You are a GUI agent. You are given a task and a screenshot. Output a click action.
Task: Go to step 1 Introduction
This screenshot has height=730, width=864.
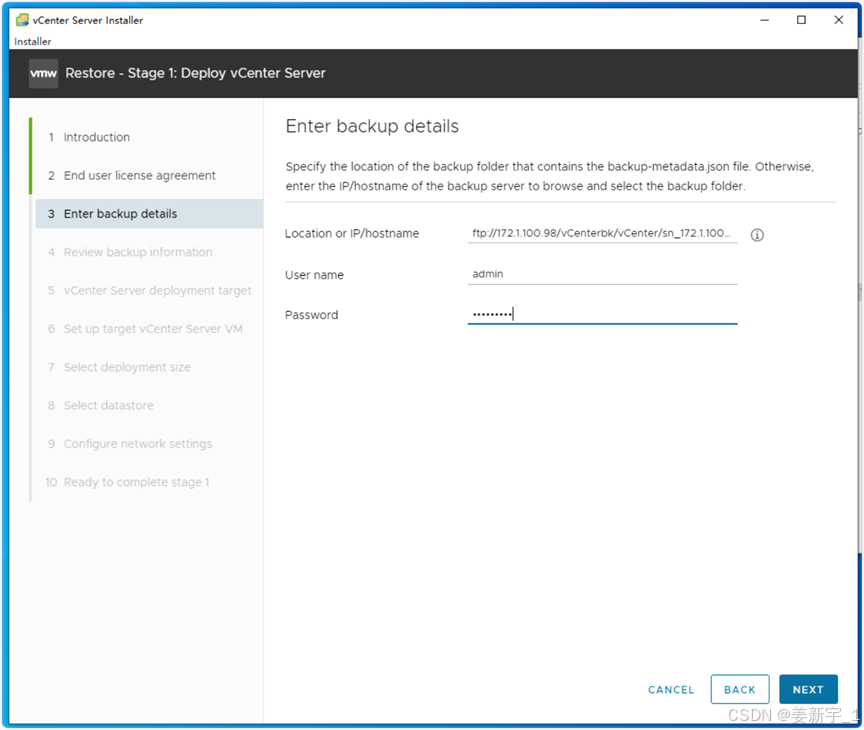(96, 137)
